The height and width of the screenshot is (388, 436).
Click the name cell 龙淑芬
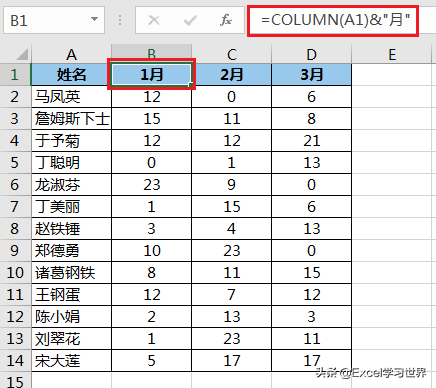(x=71, y=185)
